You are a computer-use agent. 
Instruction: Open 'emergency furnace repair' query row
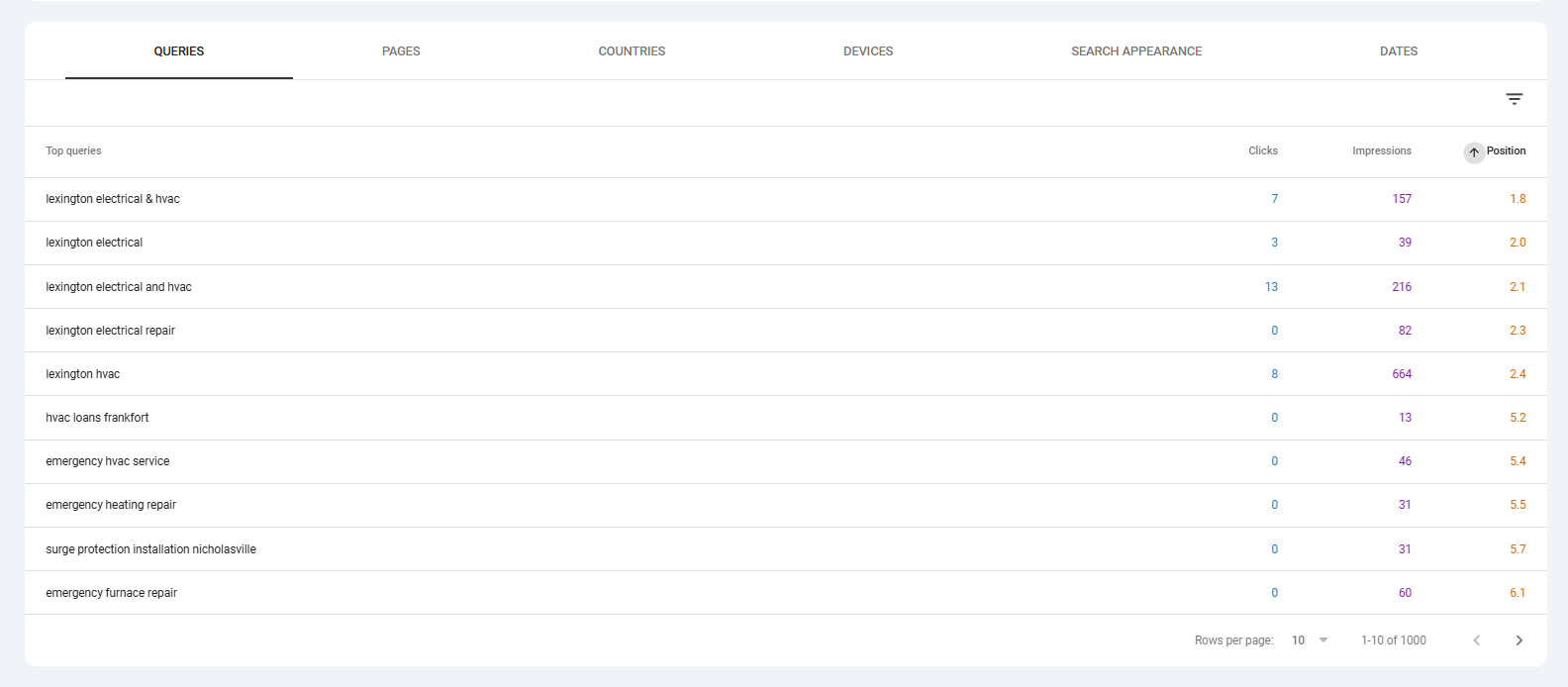click(x=111, y=593)
